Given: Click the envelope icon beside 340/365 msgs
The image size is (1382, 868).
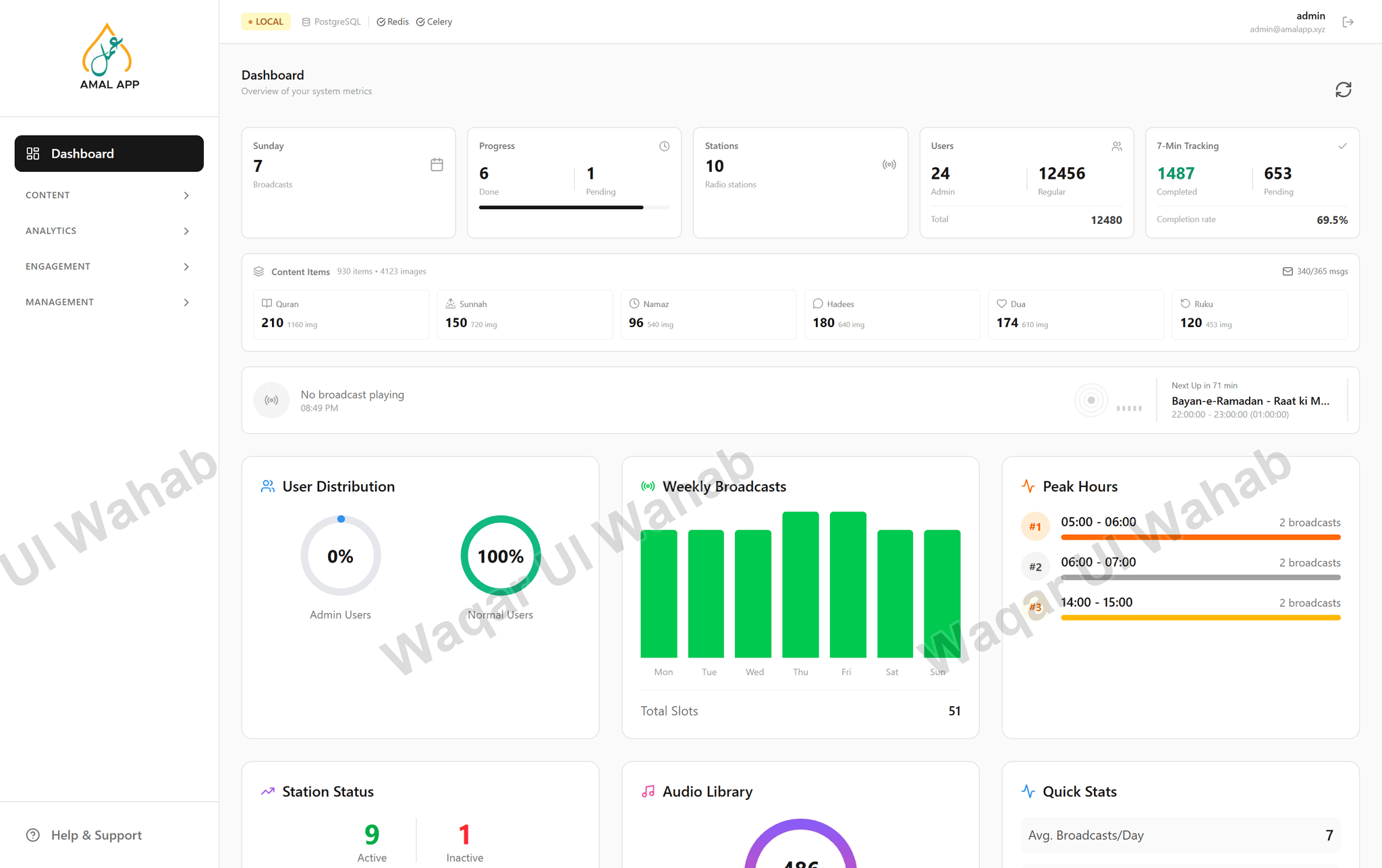Looking at the screenshot, I should tap(1288, 271).
